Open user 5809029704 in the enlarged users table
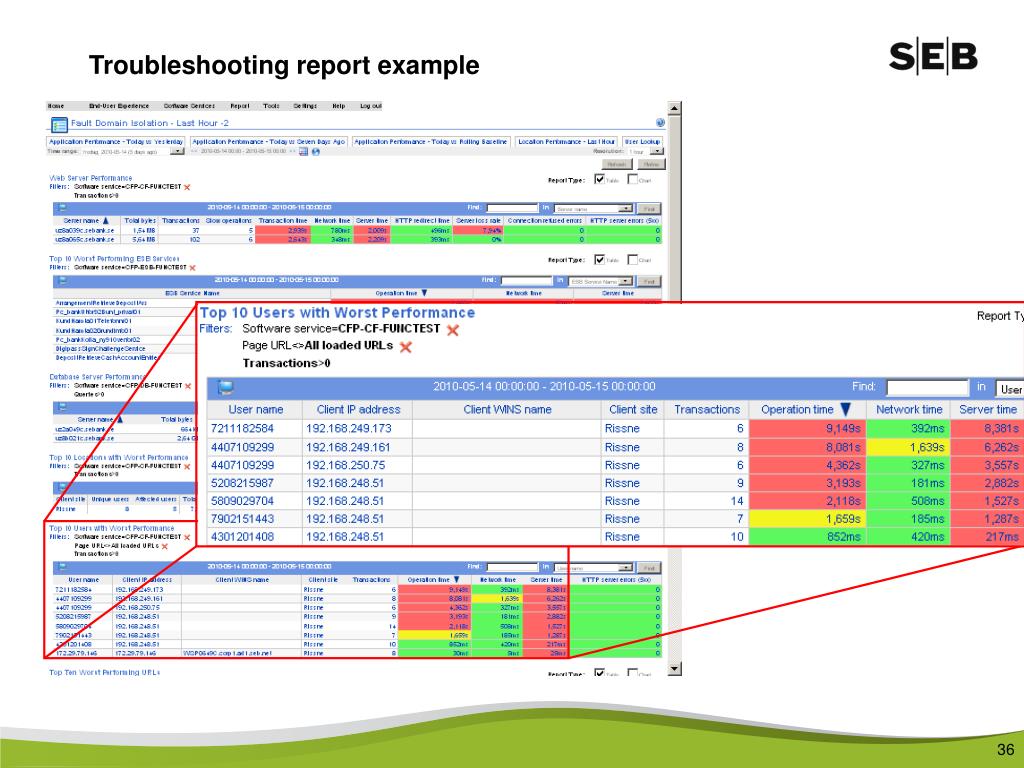Screen dimensions: 1024x768 pos(242,502)
